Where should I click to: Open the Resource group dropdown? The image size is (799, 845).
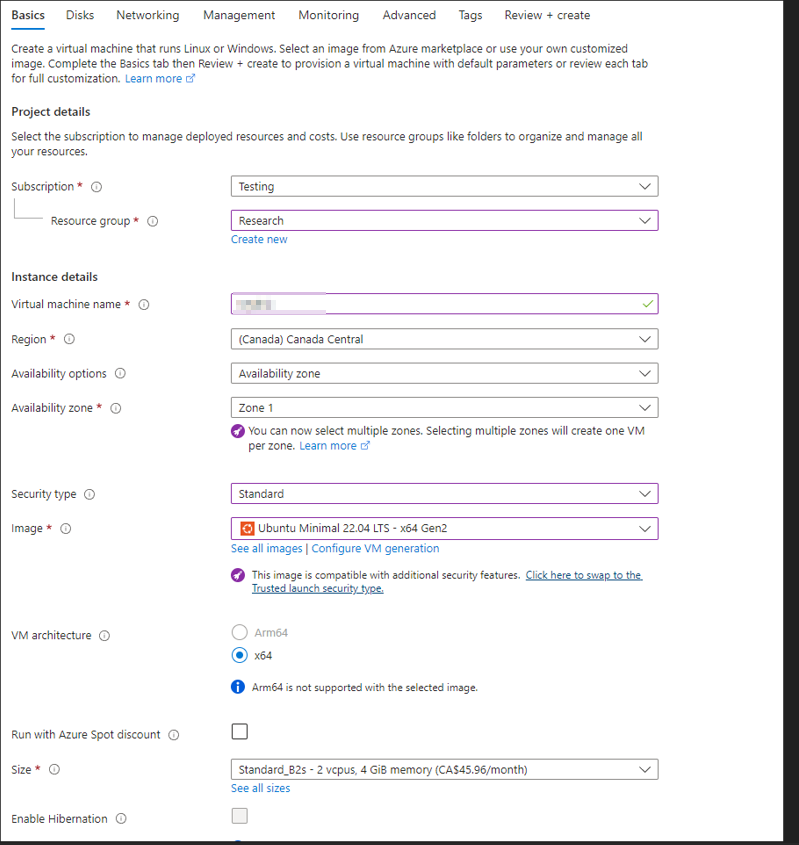444,220
